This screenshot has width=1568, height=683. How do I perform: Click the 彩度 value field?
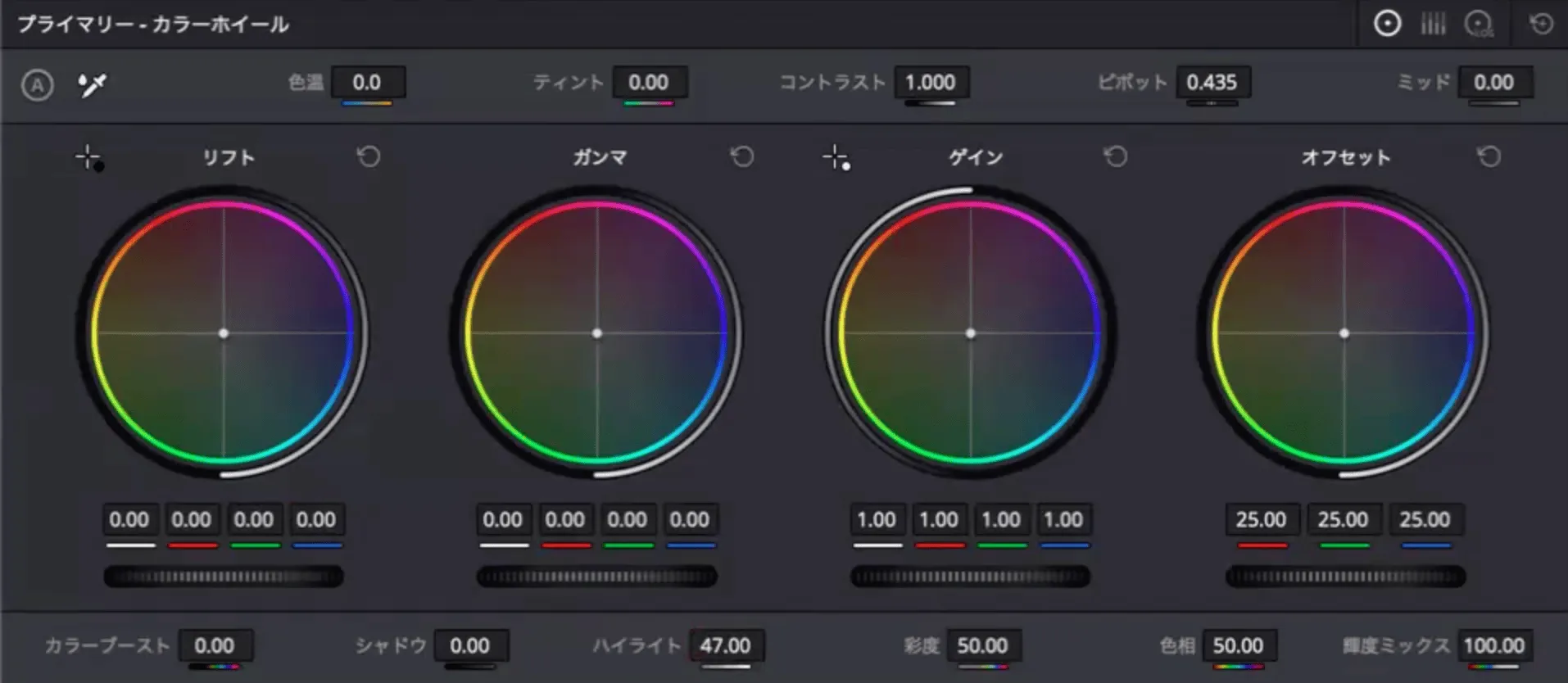point(982,645)
